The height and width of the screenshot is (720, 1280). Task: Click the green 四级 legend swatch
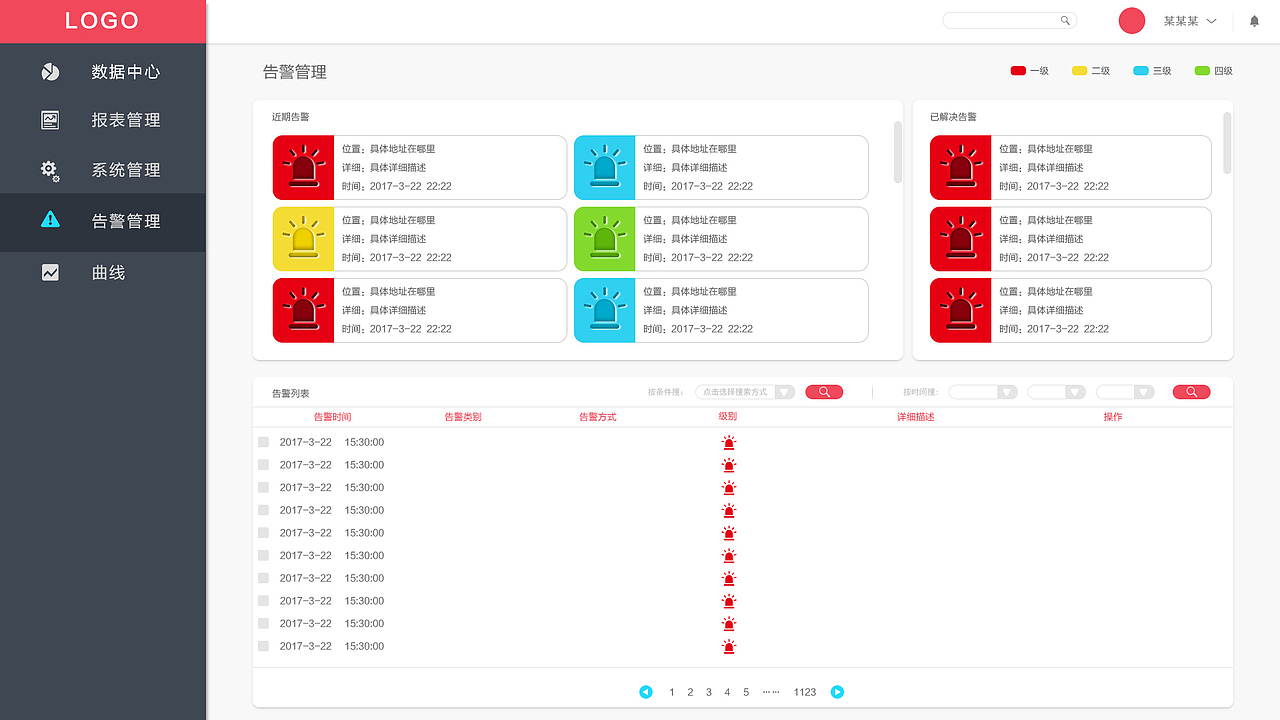pyautogui.click(x=1202, y=71)
